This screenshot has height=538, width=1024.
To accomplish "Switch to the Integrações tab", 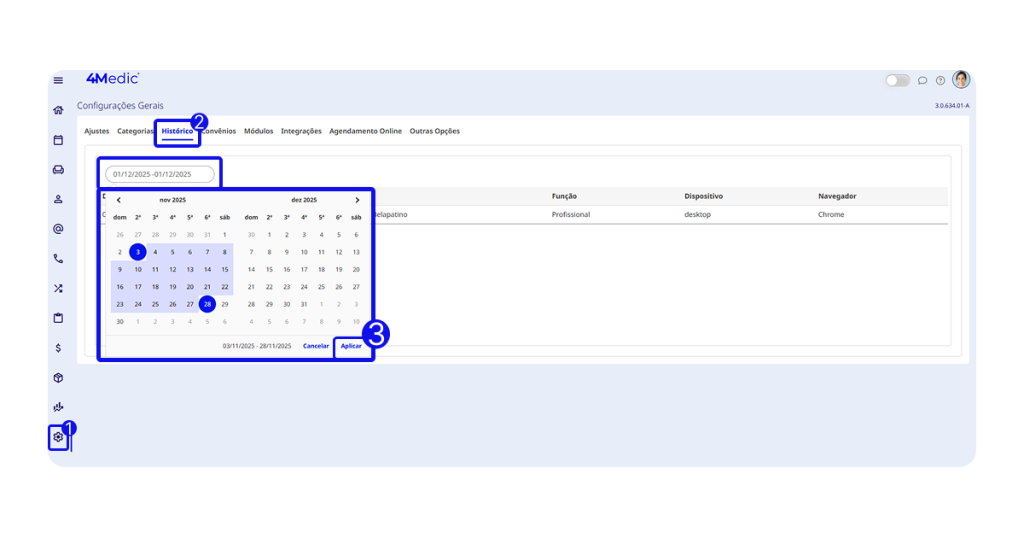I will coord(301,131).
